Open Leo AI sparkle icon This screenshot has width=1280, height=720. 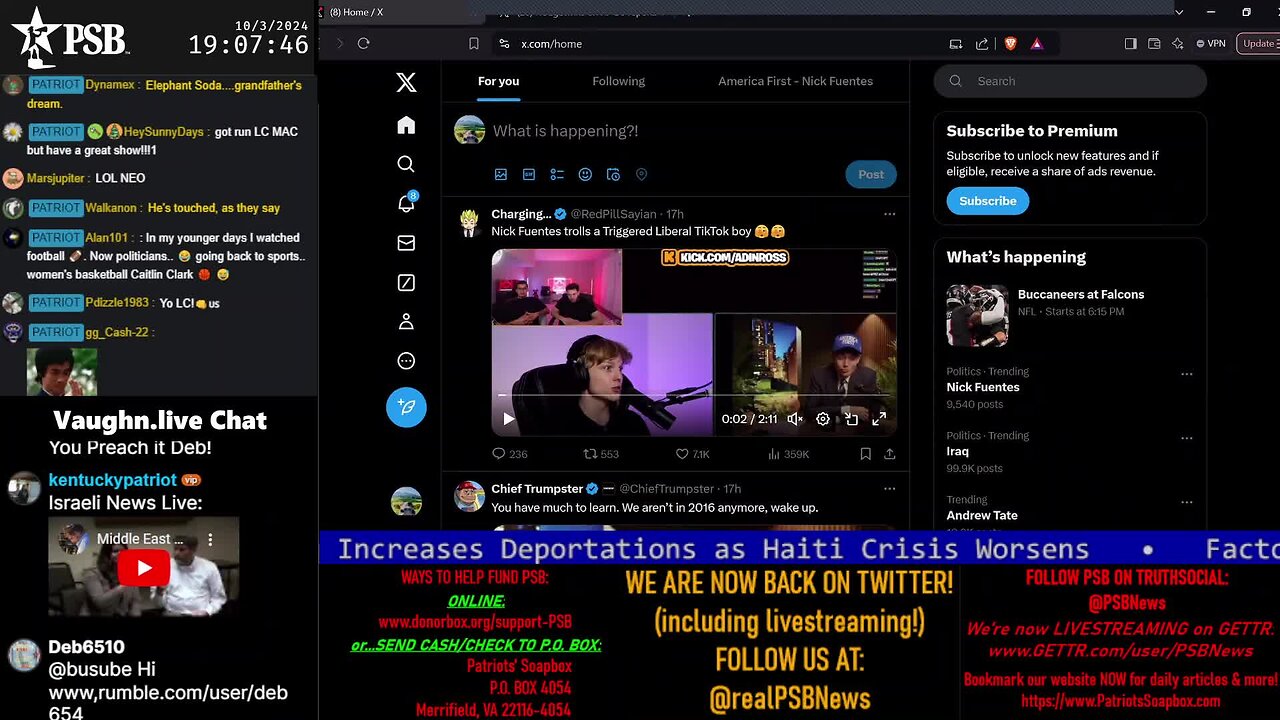(1177, 44)
